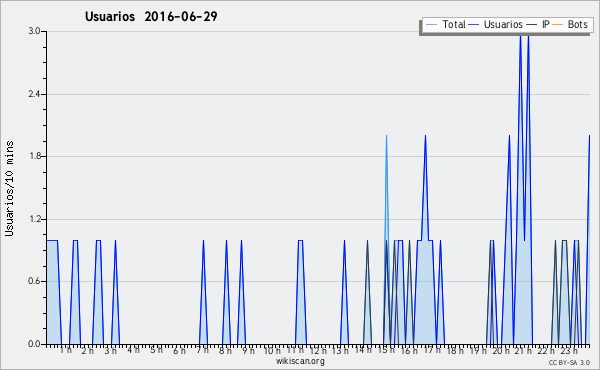Click the y-axis value 2.4
Viewport: 600px width, 370px height.
[34, 94]
